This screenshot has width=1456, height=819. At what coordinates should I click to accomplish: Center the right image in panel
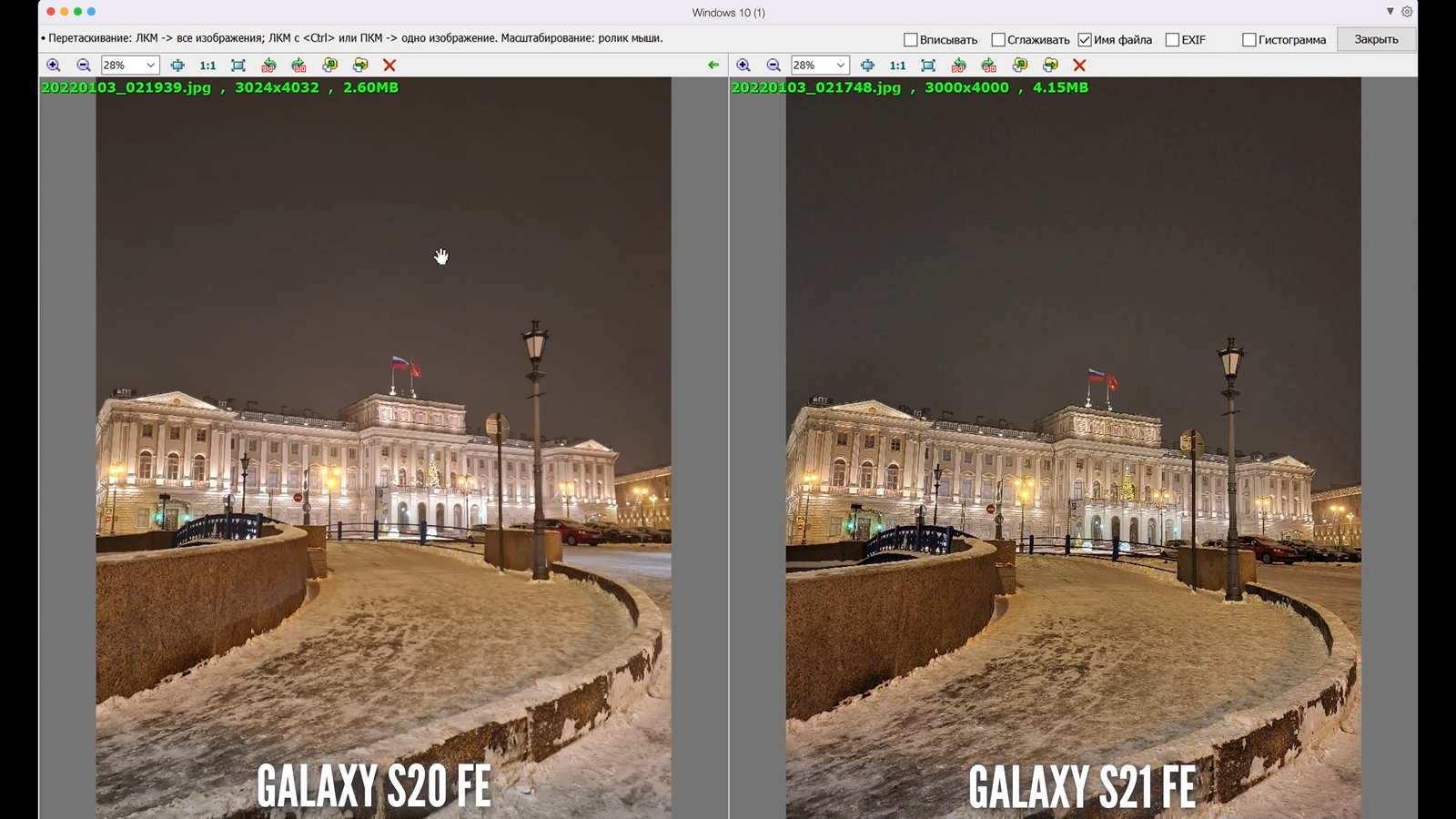click(867, 66)
